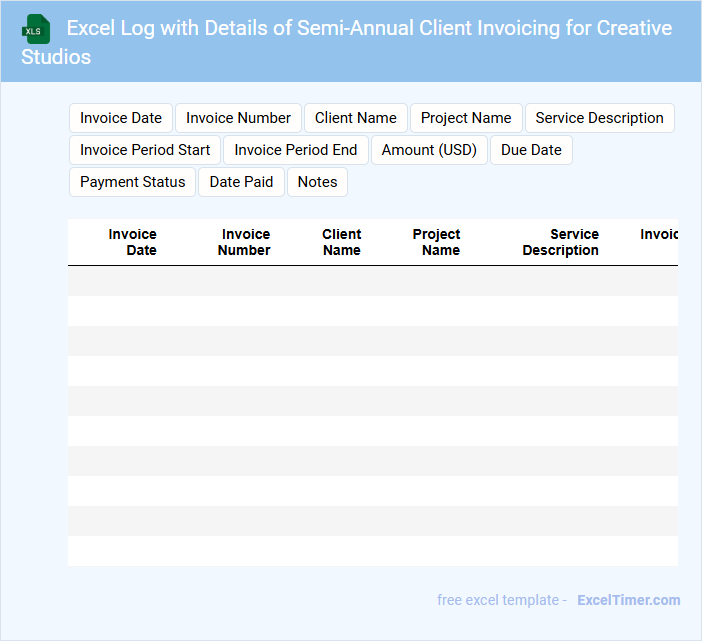Click the Invoice Date column header
The image size is (702, 641).
click(x=133, y=242)
